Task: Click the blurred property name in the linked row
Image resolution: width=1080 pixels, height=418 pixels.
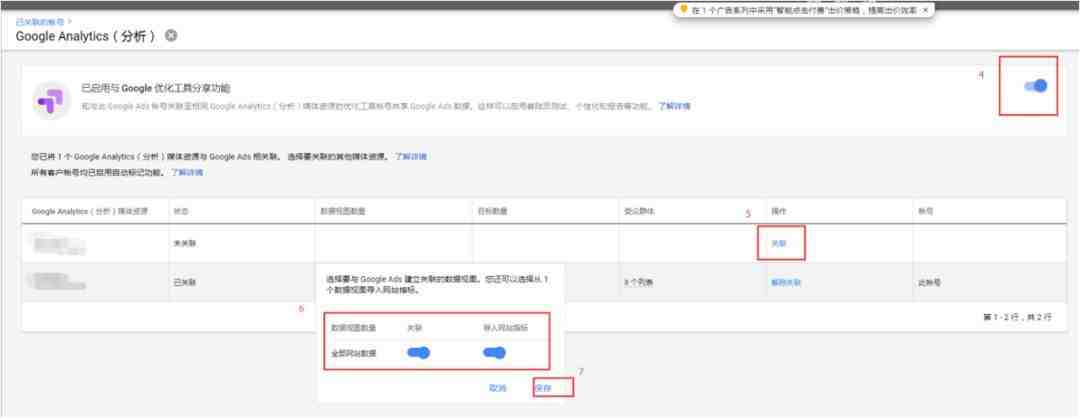Action: tap(58, 282)
